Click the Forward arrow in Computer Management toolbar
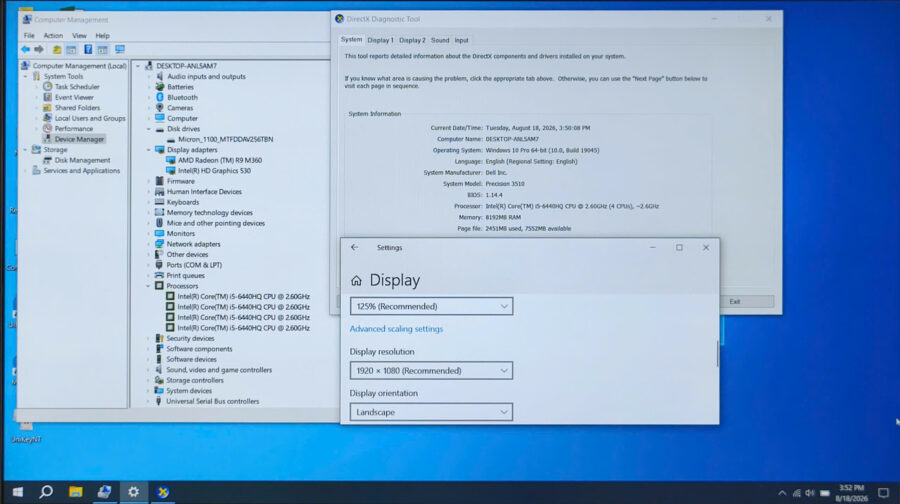This screenshot has width=900, height=504. click(39, 49)
